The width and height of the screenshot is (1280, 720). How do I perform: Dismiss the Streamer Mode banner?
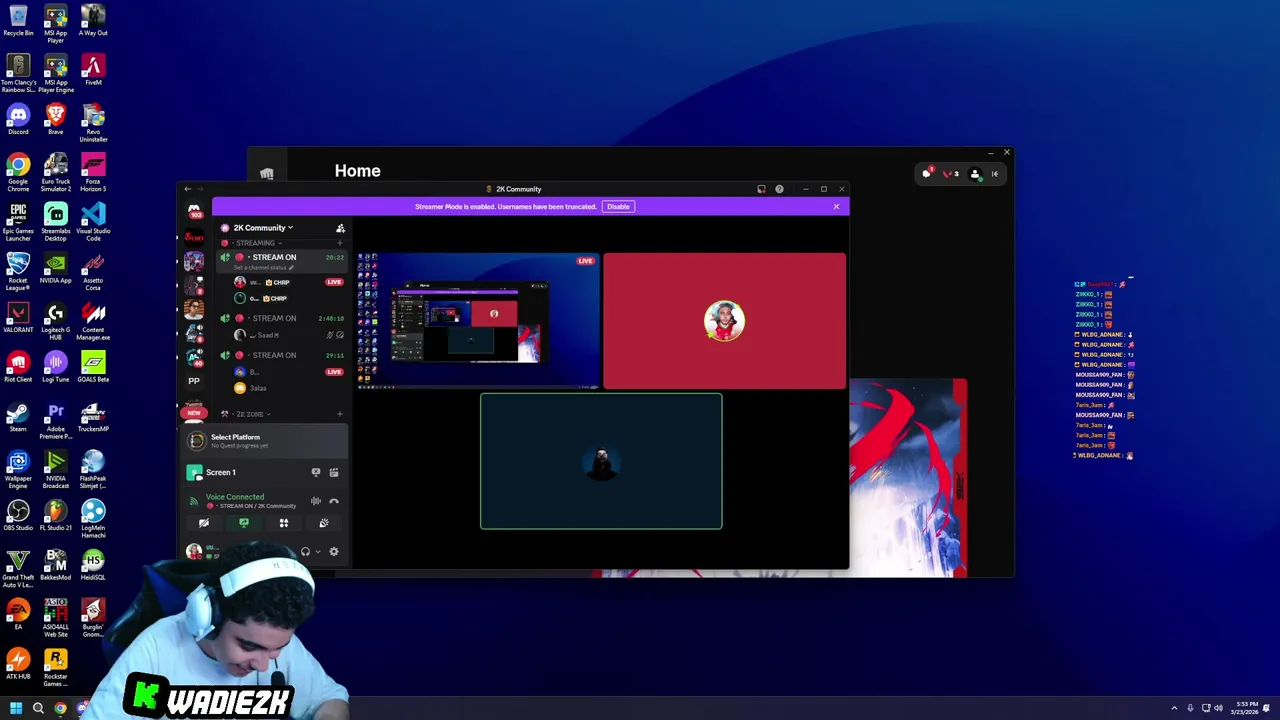(x=836, y=207)
